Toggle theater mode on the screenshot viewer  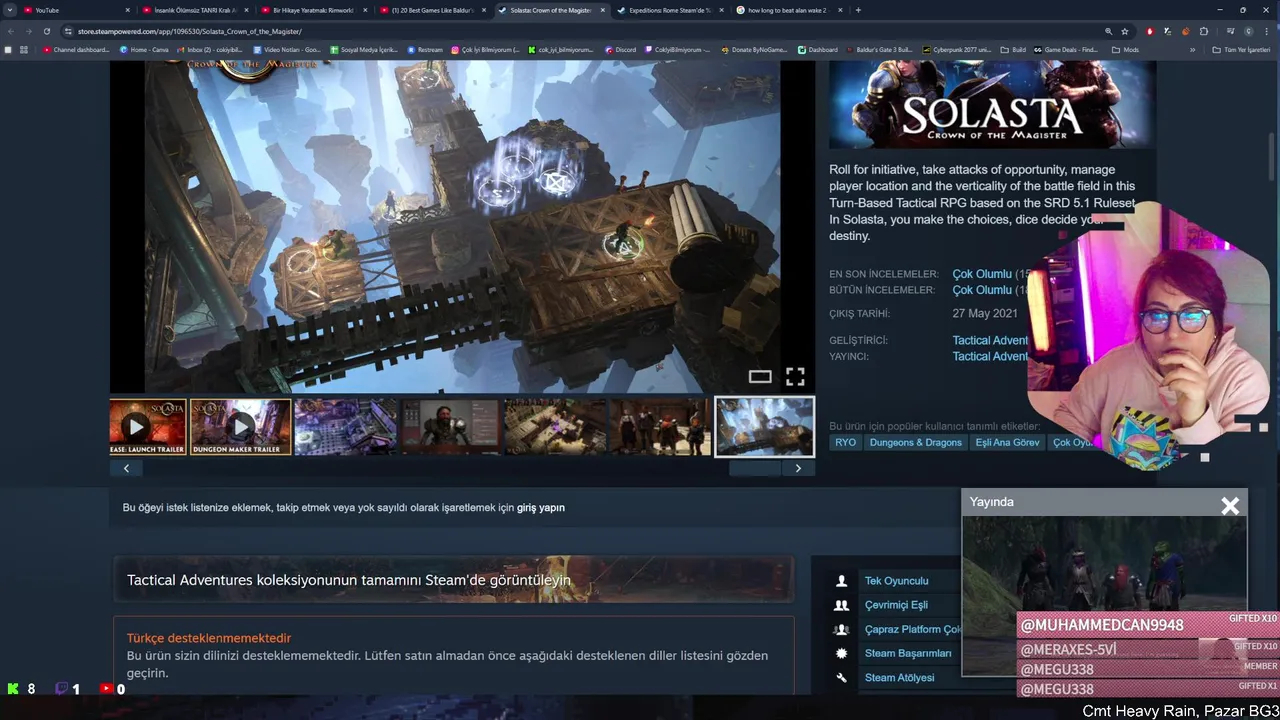tap(760, 377)
